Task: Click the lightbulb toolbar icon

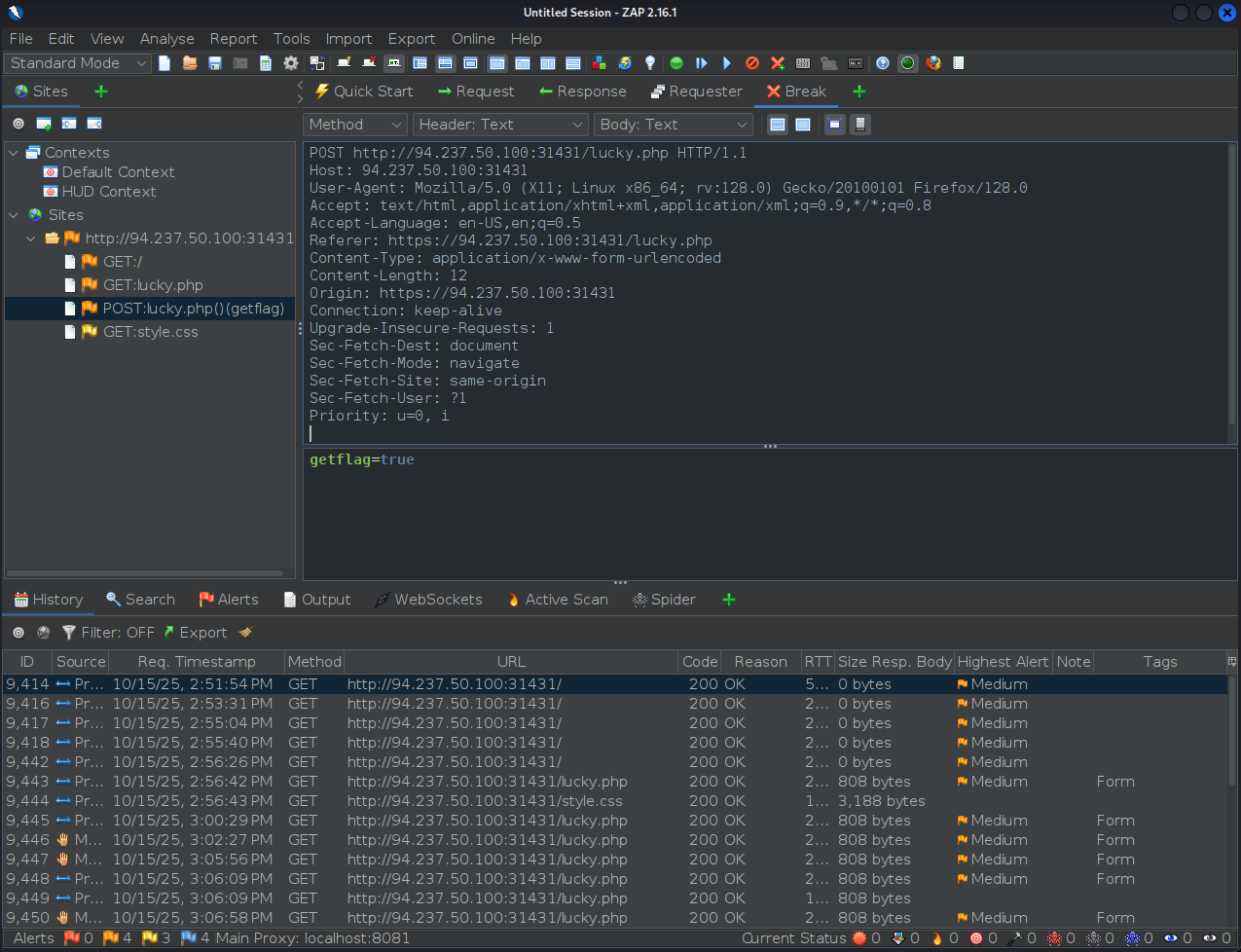Action: (650, 63)
